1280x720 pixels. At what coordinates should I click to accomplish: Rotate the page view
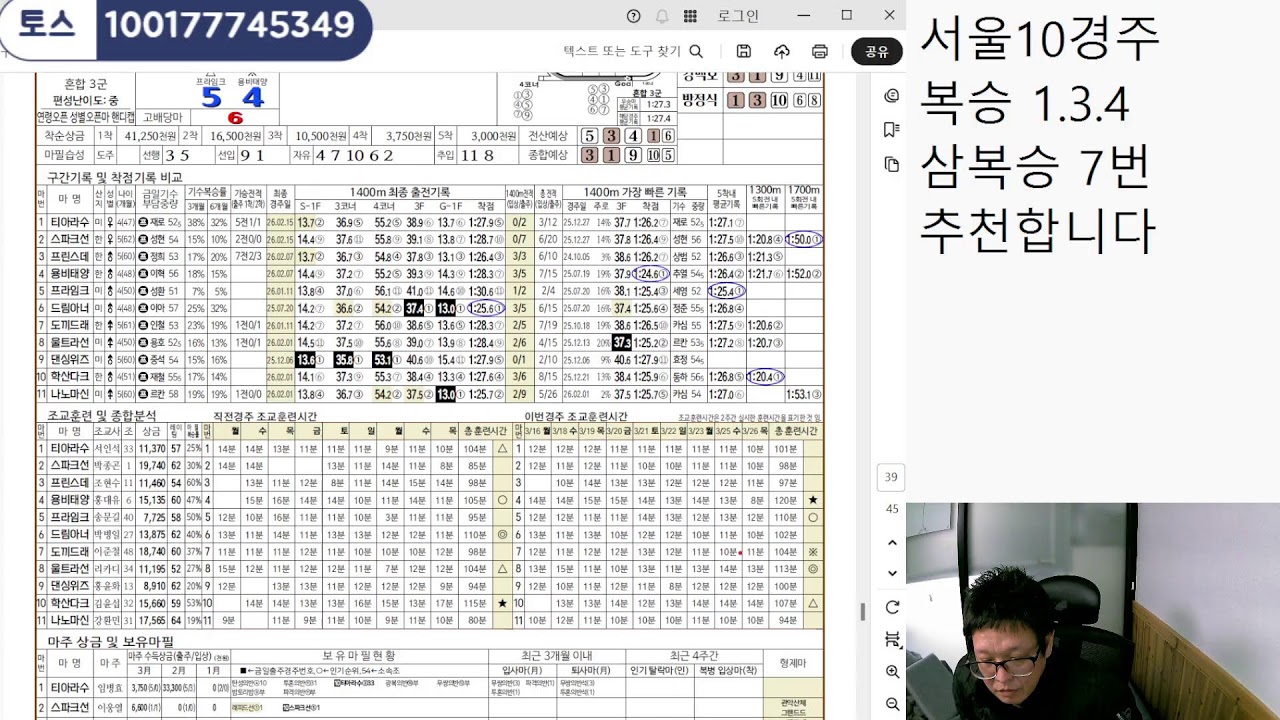(892, 607)
